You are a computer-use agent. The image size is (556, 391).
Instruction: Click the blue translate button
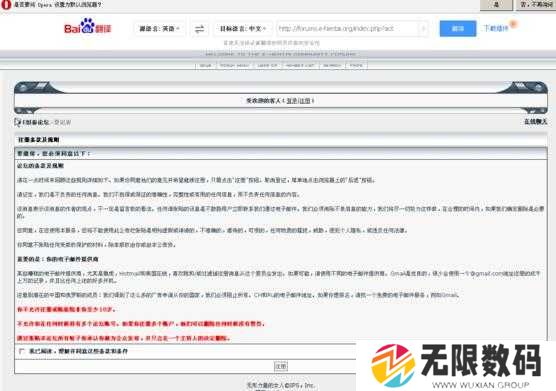click(x=458, y=28)
